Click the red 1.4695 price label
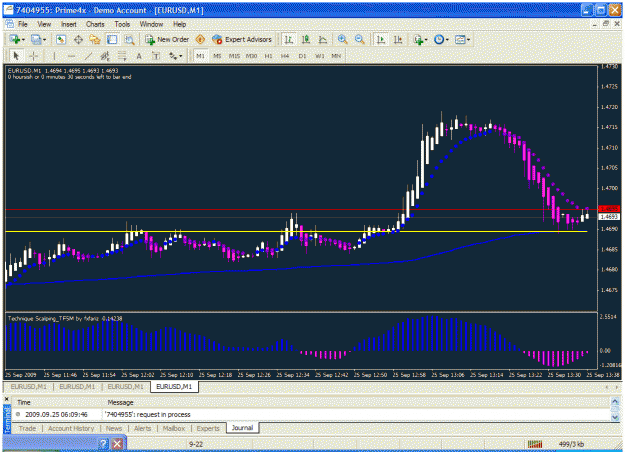 click(609, 209)
